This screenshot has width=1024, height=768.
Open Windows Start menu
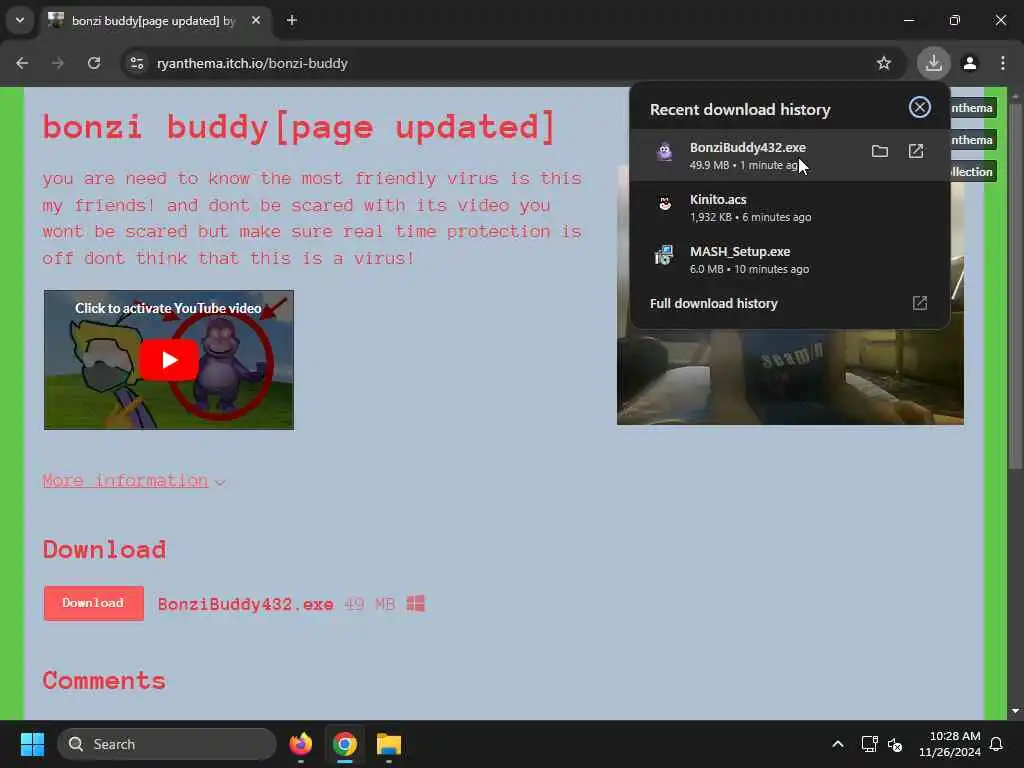click(x=32, y=744)
